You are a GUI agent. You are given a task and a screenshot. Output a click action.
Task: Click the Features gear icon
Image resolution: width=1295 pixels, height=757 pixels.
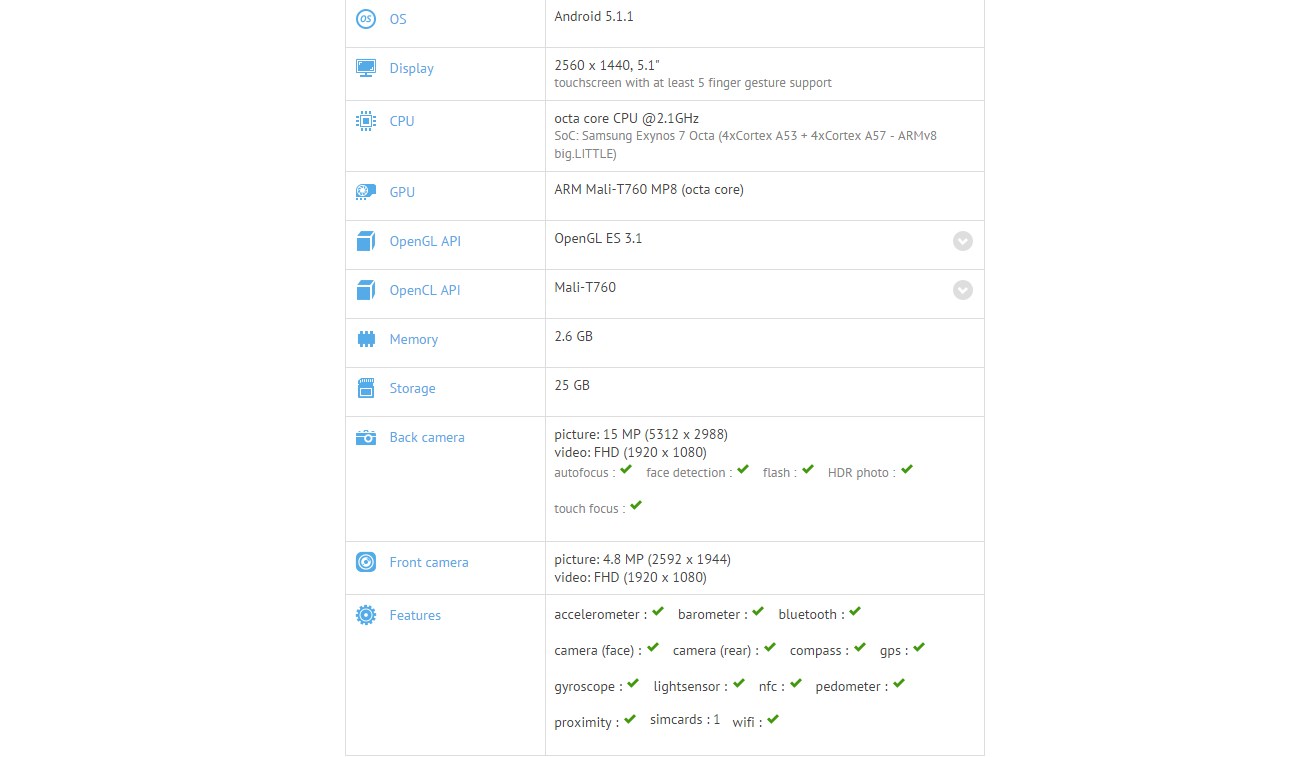point(366,615)
